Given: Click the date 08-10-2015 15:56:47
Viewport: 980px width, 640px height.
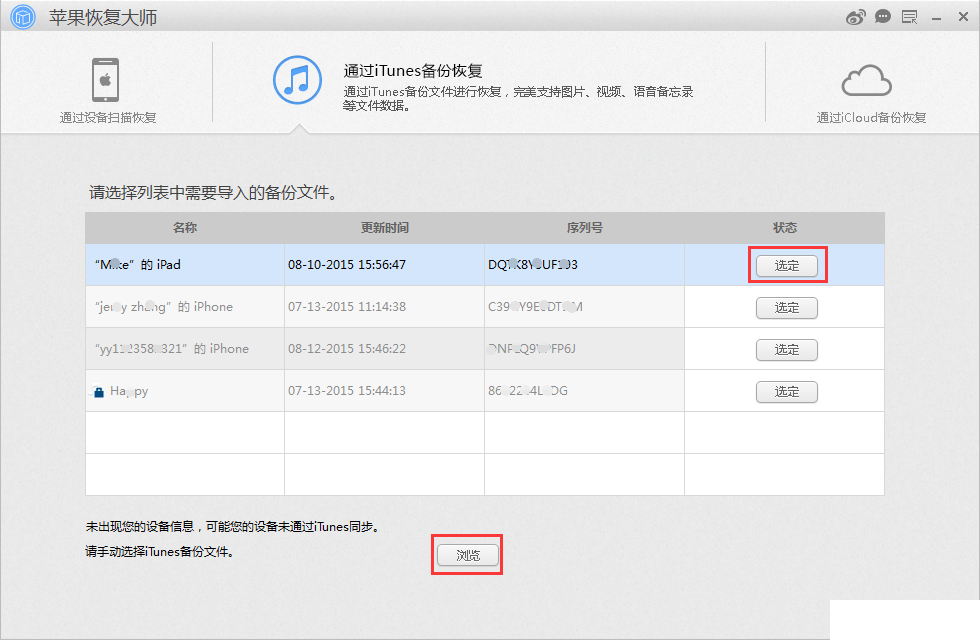Looking at the screenshot, I should point(347,265).
